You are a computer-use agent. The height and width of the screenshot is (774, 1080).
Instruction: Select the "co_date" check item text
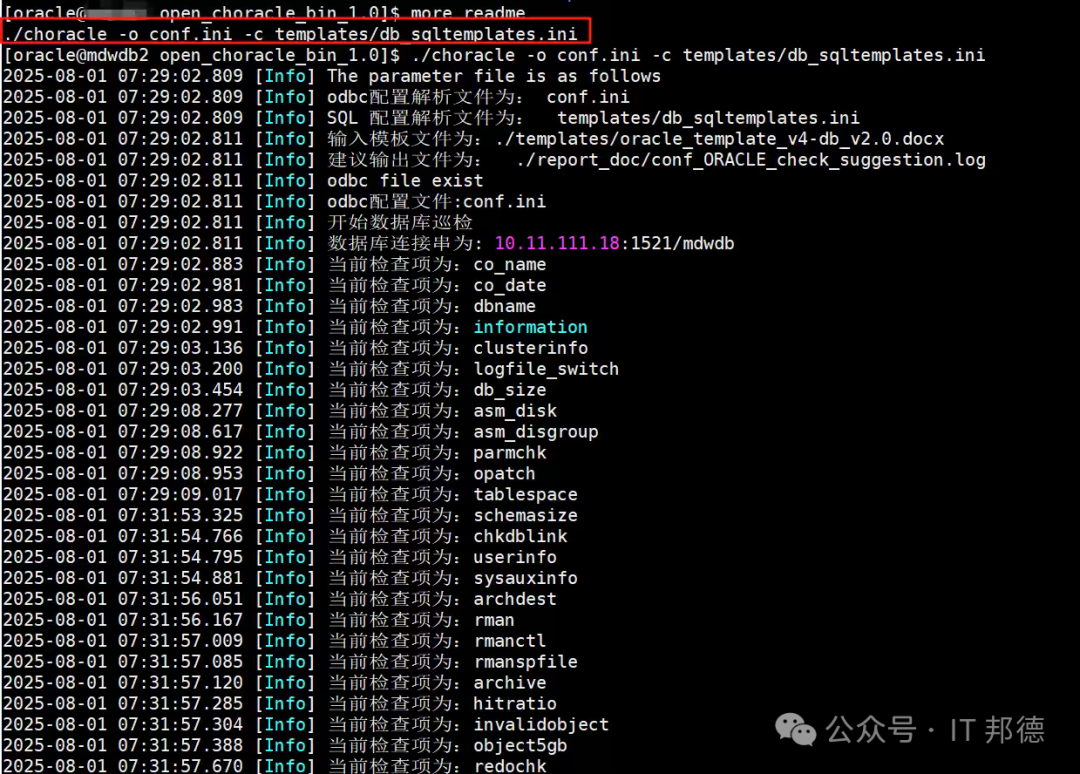[x=510, y=285]
